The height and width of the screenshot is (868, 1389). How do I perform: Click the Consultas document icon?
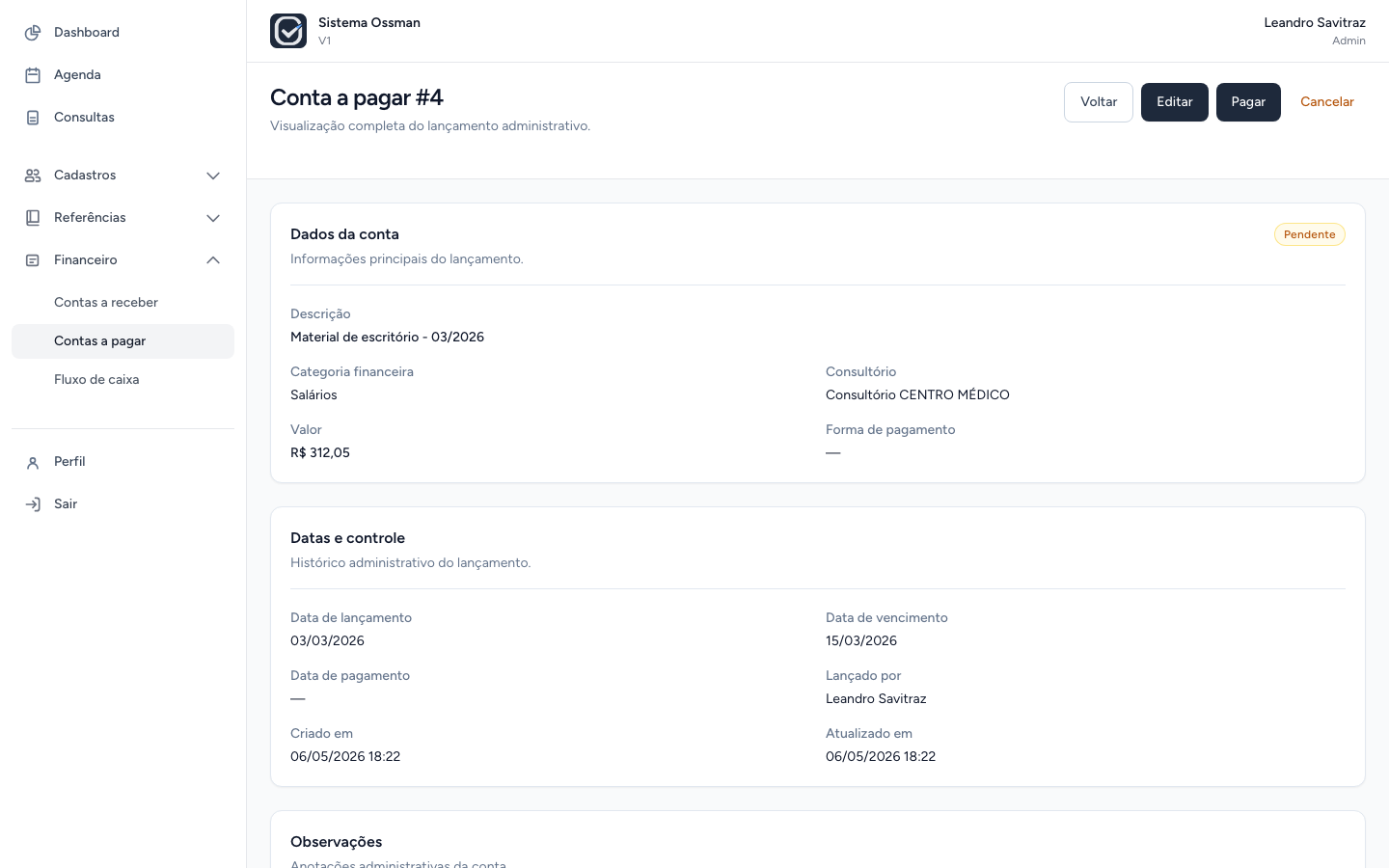(33, 118)
